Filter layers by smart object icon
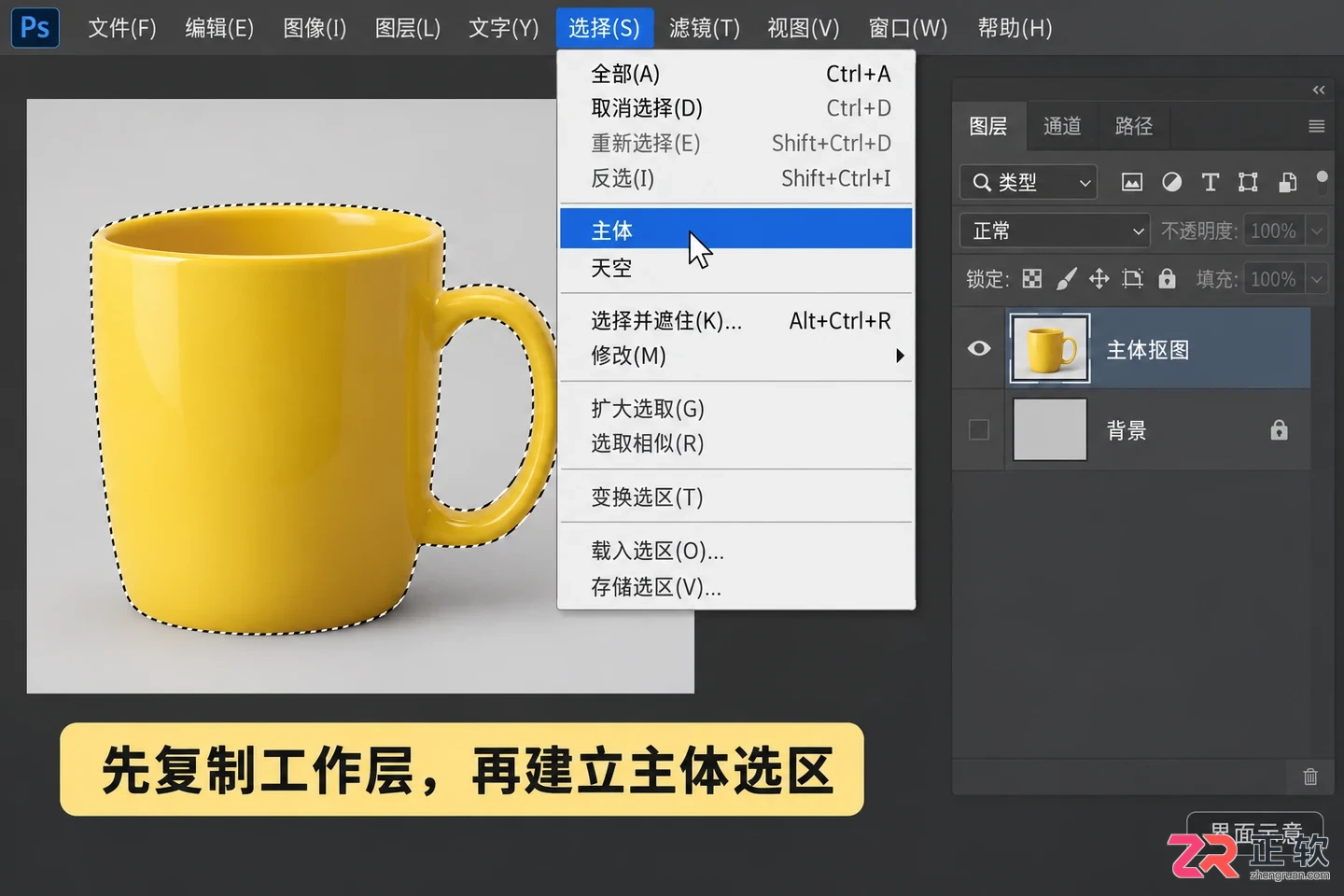 tap(1287, 182)
